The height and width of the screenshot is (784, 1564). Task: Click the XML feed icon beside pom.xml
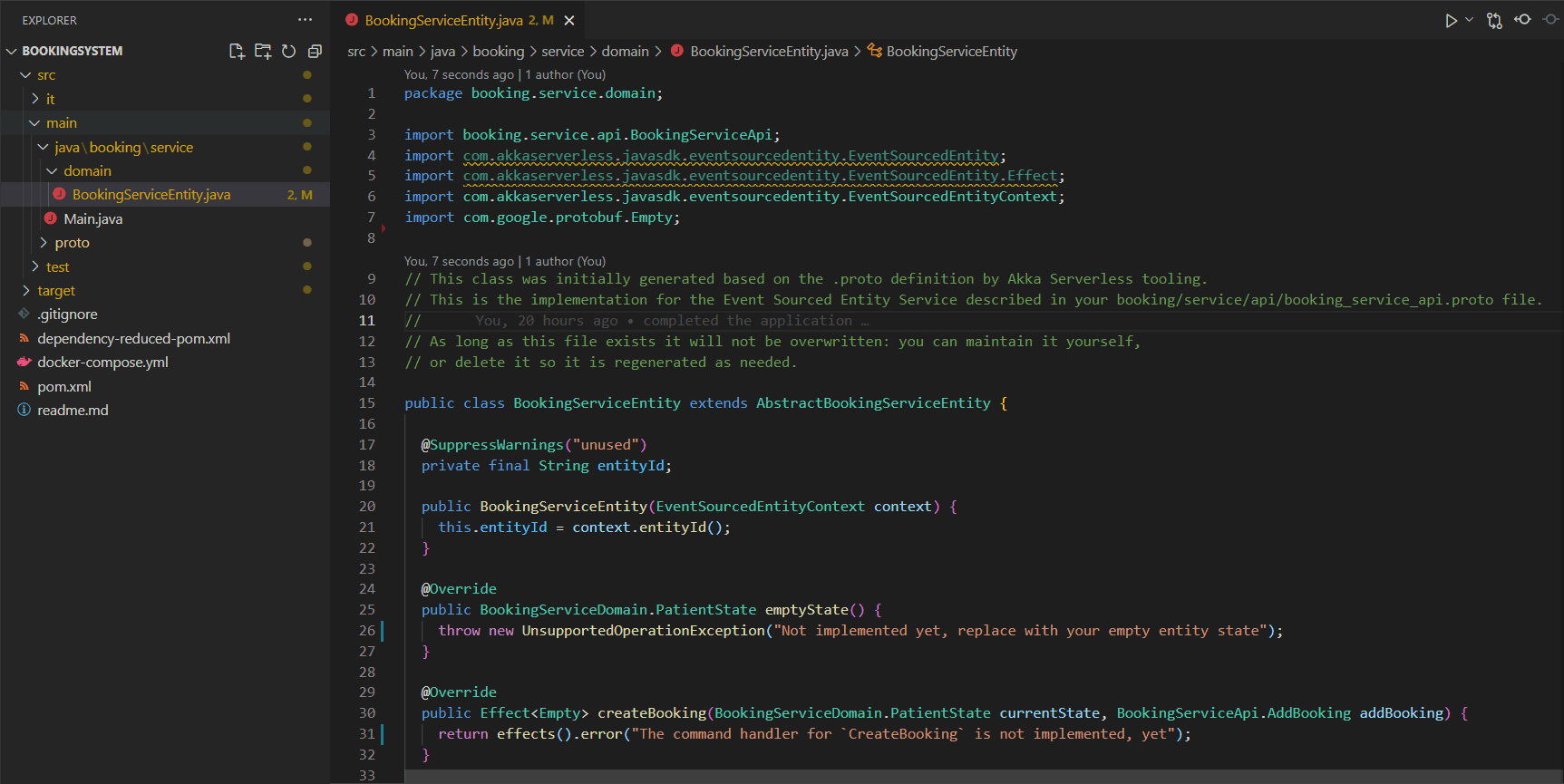(24, 386)
